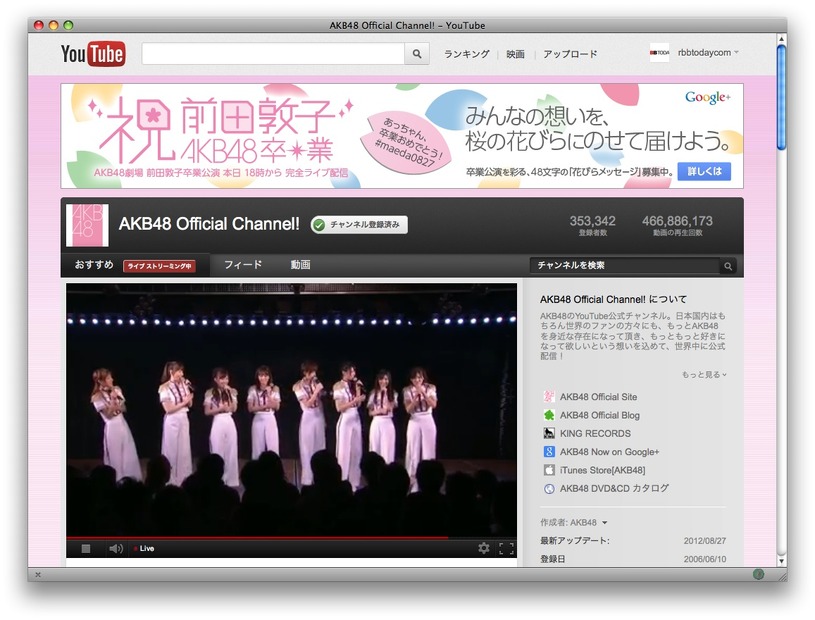815x620 pixels.
Task: Open アップロード in the top navigation
Action: click(x=570, y=54)
